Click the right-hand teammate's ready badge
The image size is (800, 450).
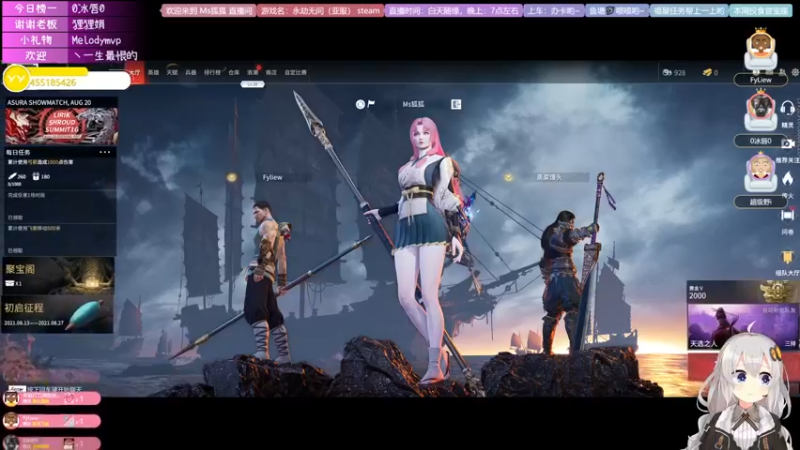(508, 177)
